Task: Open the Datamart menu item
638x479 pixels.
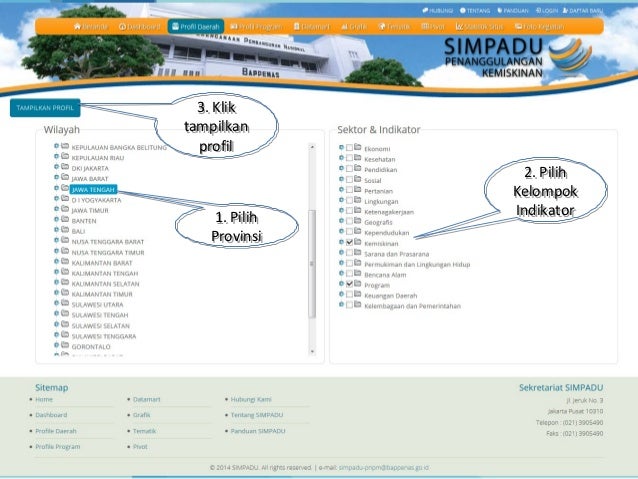Action: pos(312,27)
